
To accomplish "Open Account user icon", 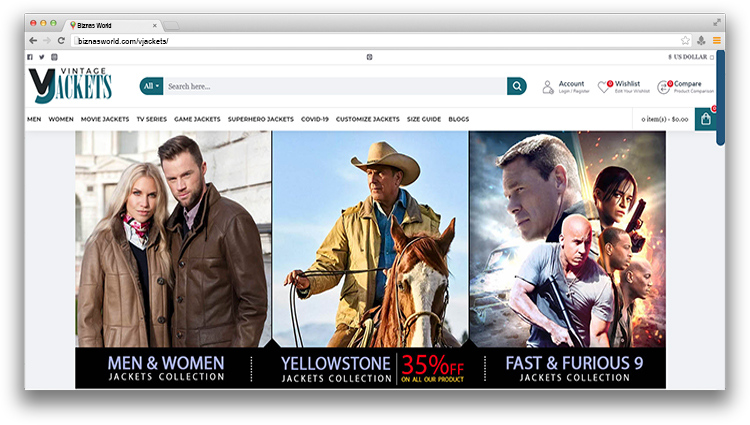I will click(x=548, y=87).
